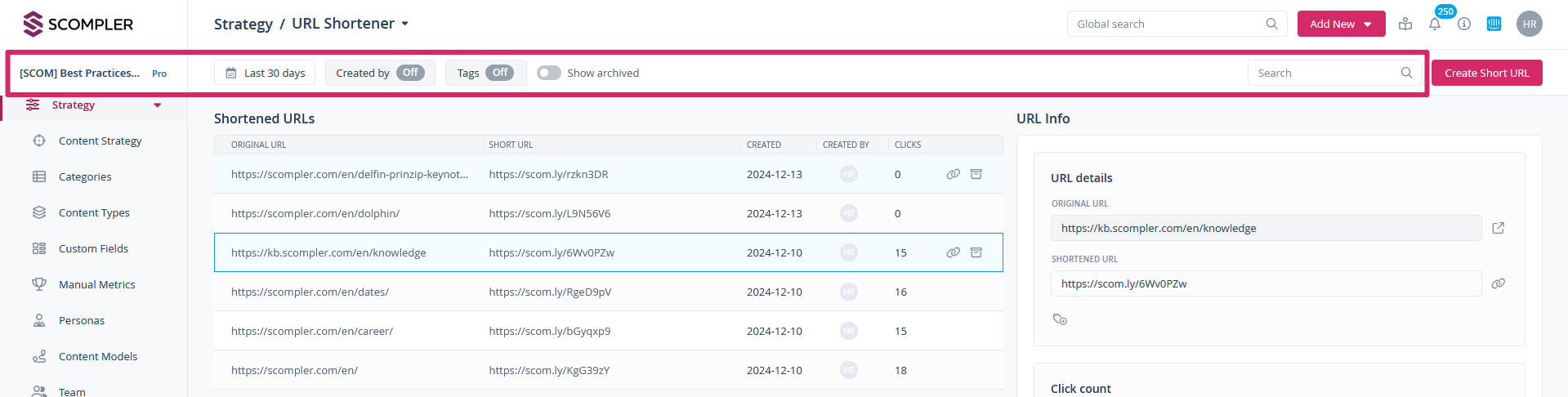This screenshot has height=397, width=1568.
Task: Click the Global search field
Action: pos(1168,24)
